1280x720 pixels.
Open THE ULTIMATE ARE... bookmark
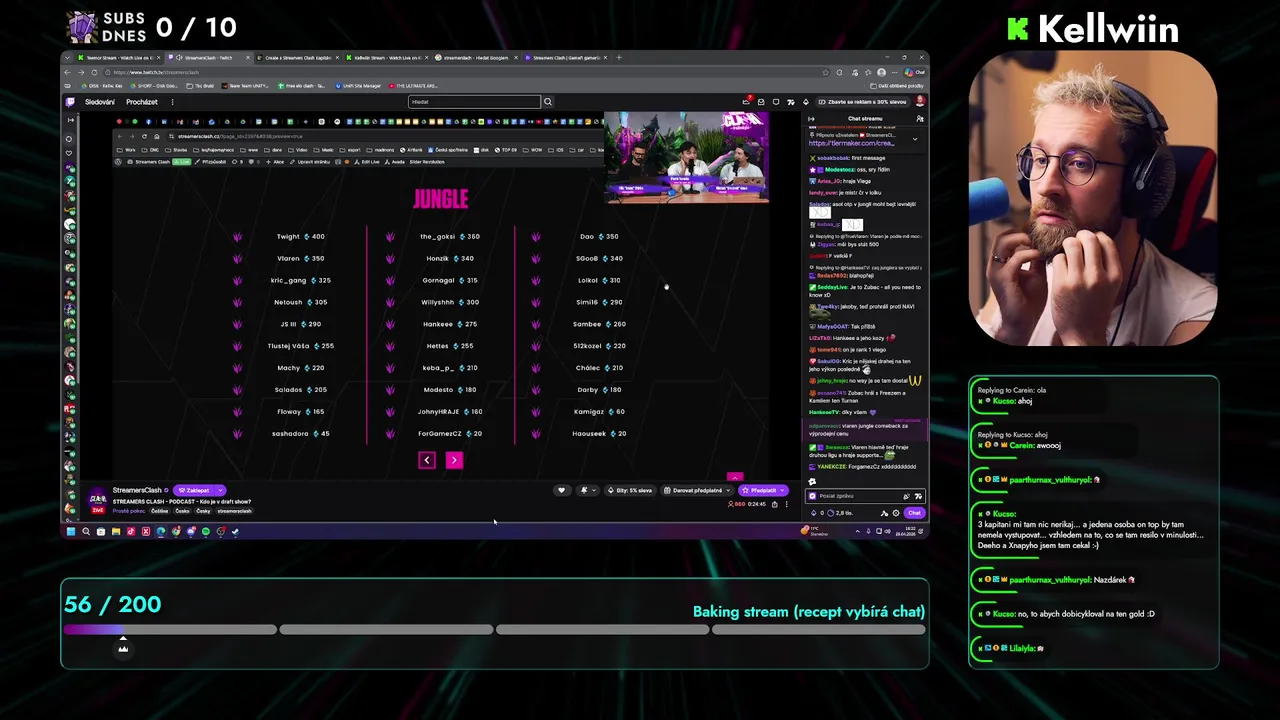pos(415,86)
